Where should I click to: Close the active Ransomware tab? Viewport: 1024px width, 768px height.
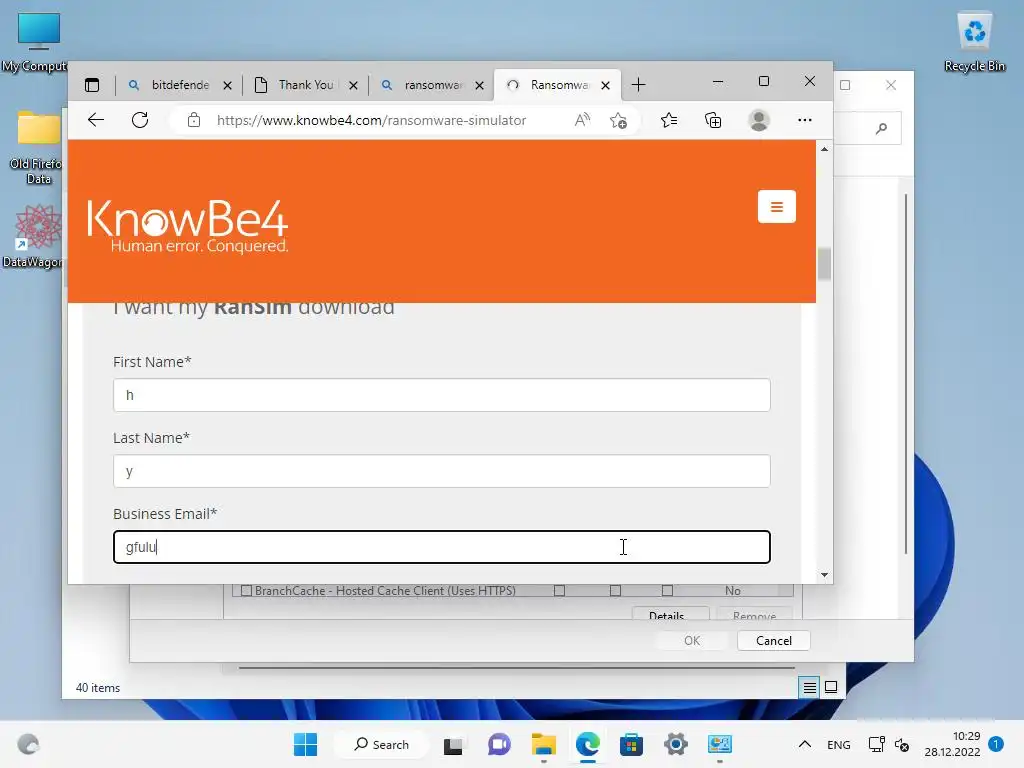pyautogui.click(x=605, y=86)
